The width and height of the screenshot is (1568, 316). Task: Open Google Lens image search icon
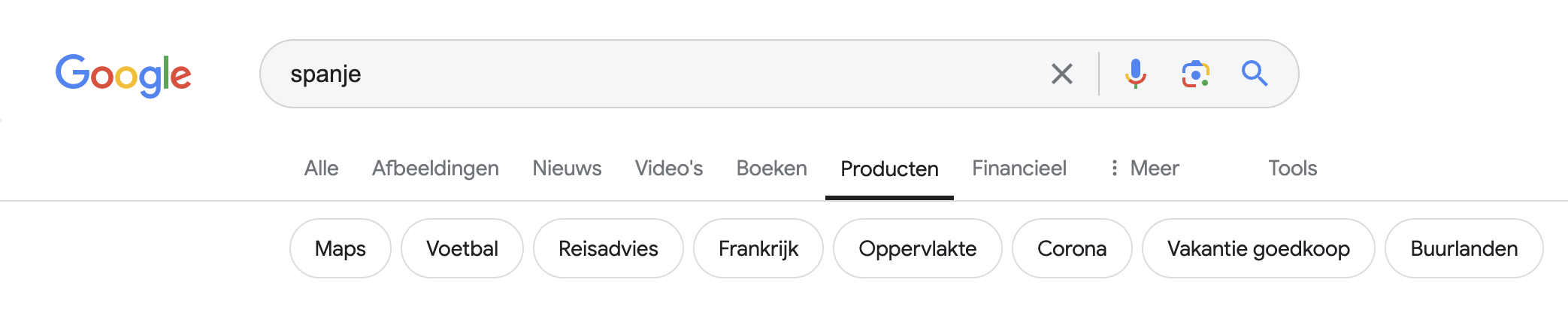(x=1195, y=74)
